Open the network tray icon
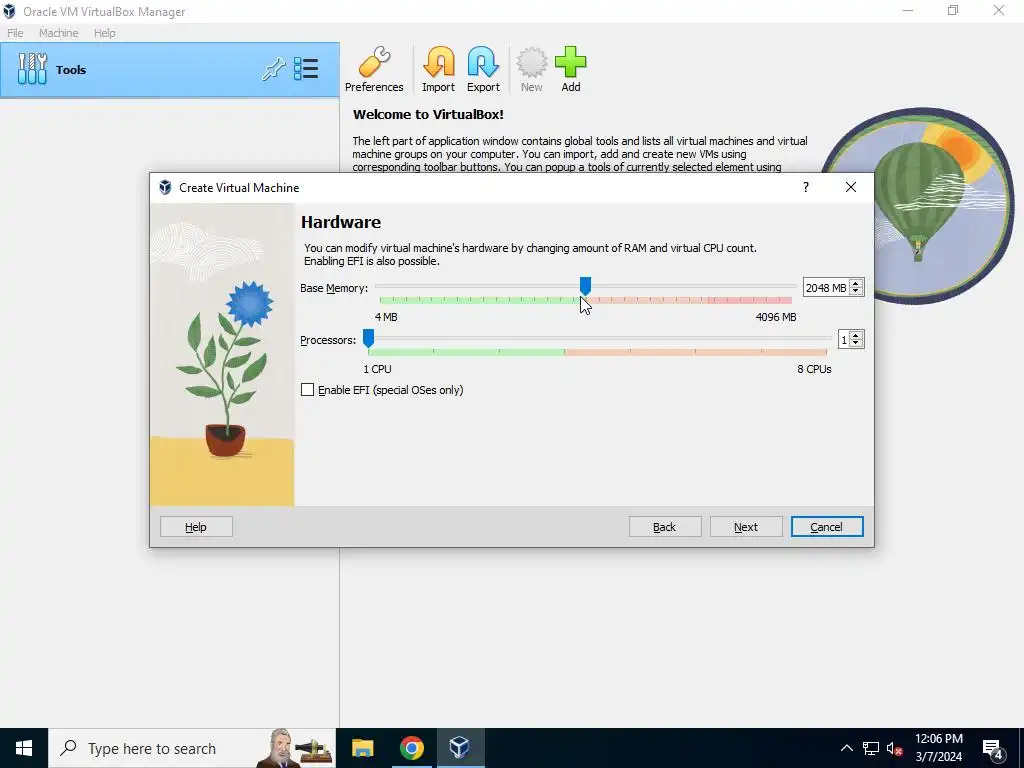This screenshot has height=768, width=1024. tap(871, 749)
